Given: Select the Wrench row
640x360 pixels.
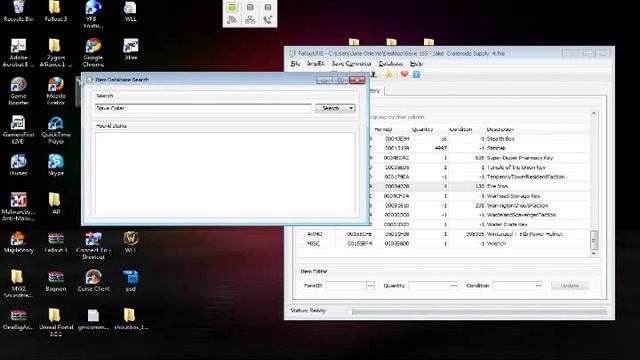Looking at the screenshot, I should (x=443, y=244).
